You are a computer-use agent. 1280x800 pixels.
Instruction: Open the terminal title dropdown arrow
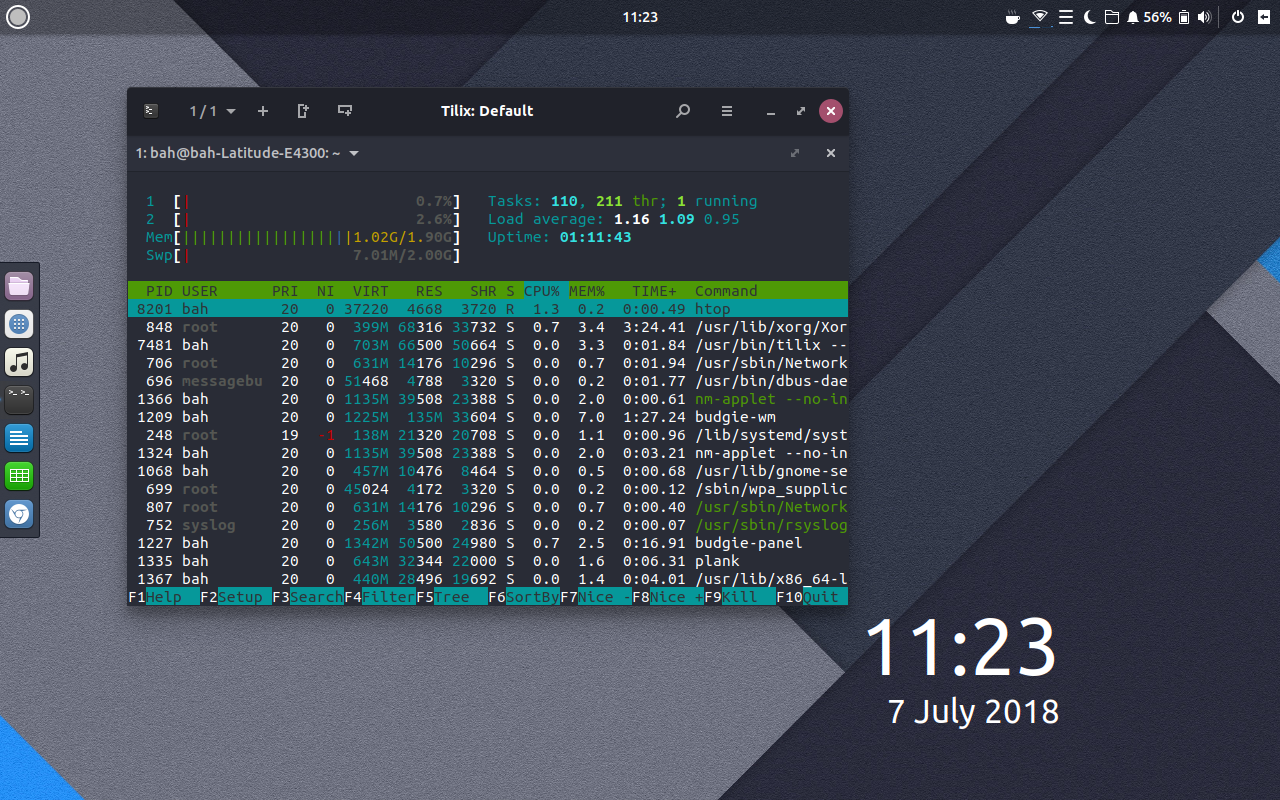pos(354,153)
